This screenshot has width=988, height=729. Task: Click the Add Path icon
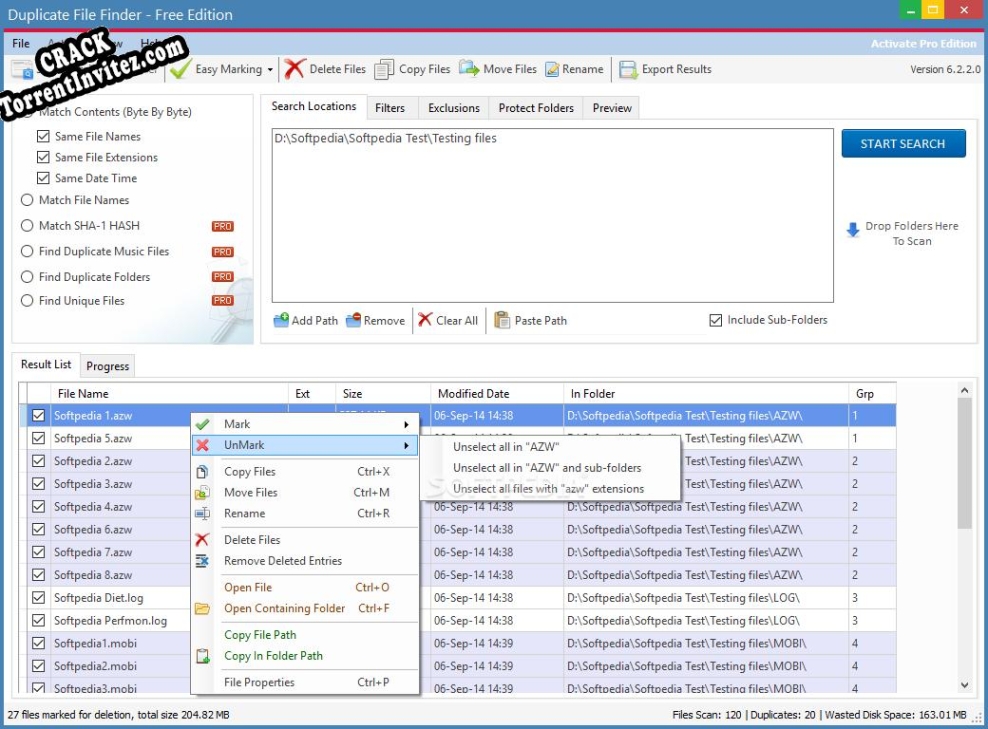coord(283,320)
